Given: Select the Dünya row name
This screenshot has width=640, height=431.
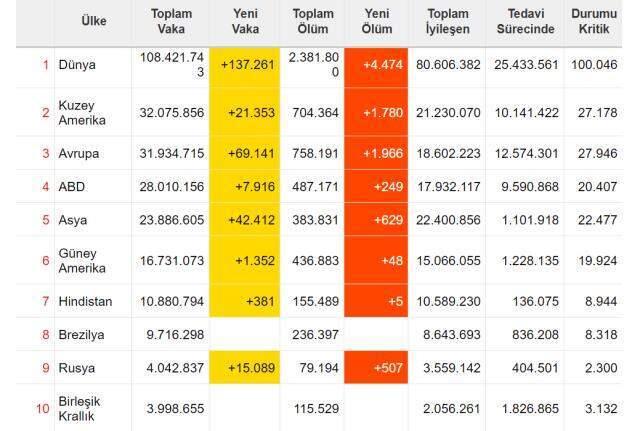Looking at the screenshot, I should point(77,64).
